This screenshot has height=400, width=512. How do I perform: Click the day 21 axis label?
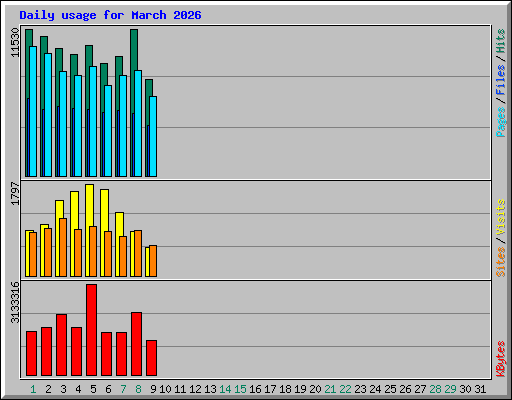[330, 389]
